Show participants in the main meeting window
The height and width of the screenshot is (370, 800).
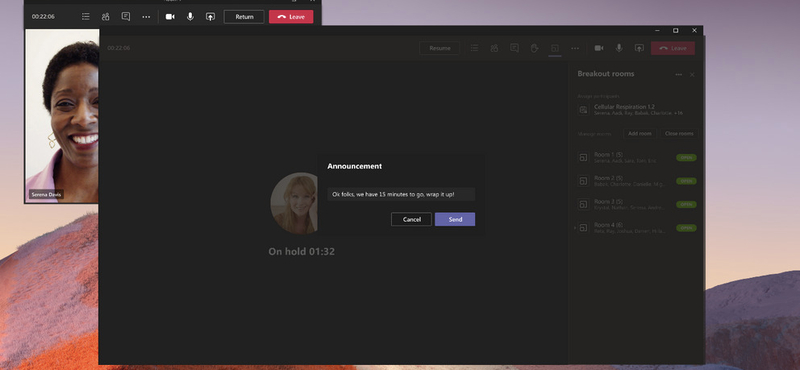click(x=494, y=48)
